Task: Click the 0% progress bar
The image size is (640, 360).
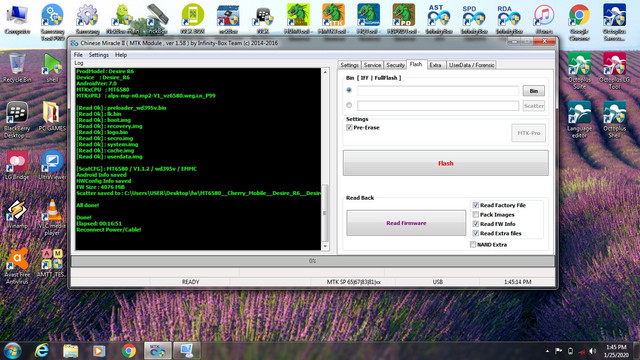Action: point(313,261)
